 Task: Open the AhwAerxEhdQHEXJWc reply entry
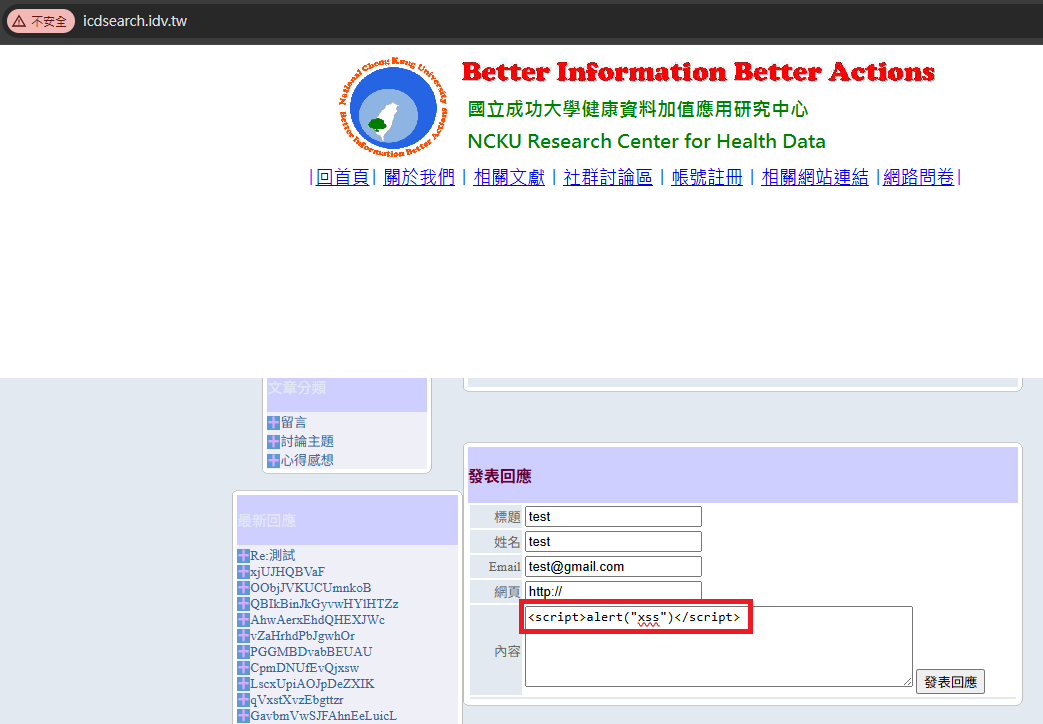pyautogui.click(x=317, y=620)
